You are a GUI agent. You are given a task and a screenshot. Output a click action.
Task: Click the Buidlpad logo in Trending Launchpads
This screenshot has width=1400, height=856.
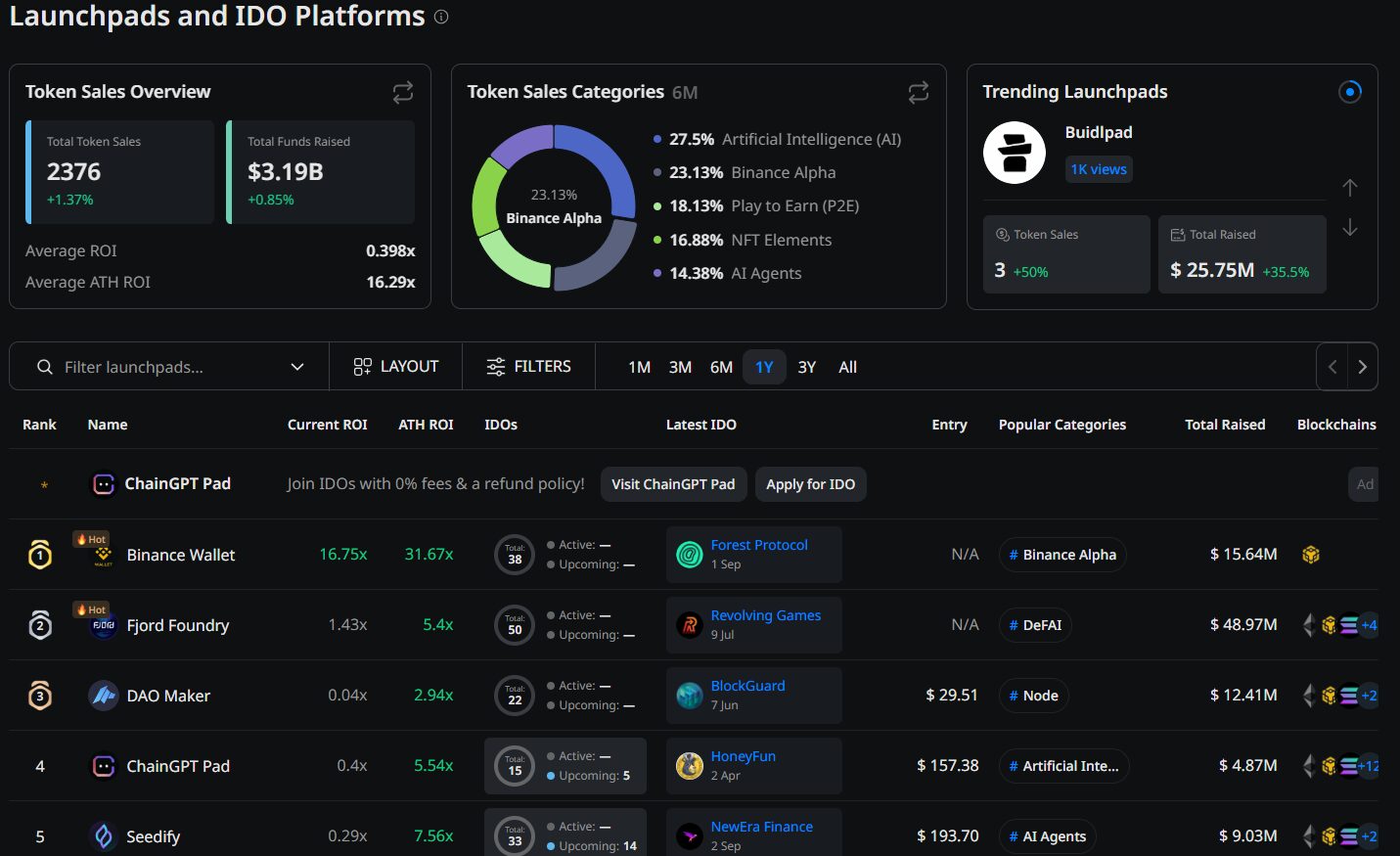pos(1015,153)
